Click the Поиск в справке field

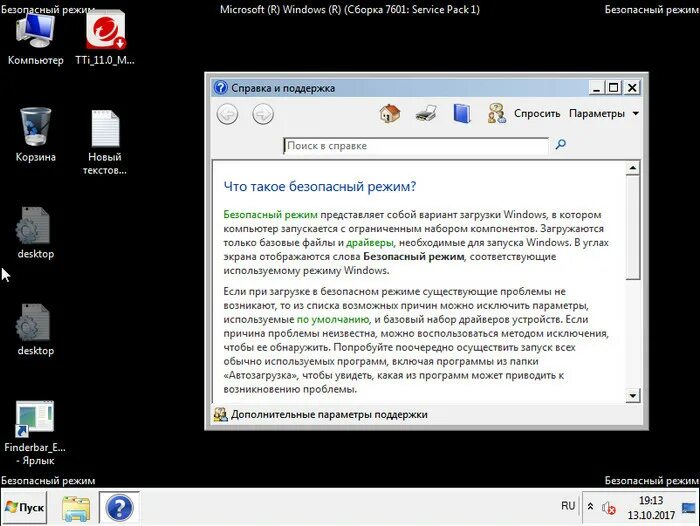[x=416, y=146]
